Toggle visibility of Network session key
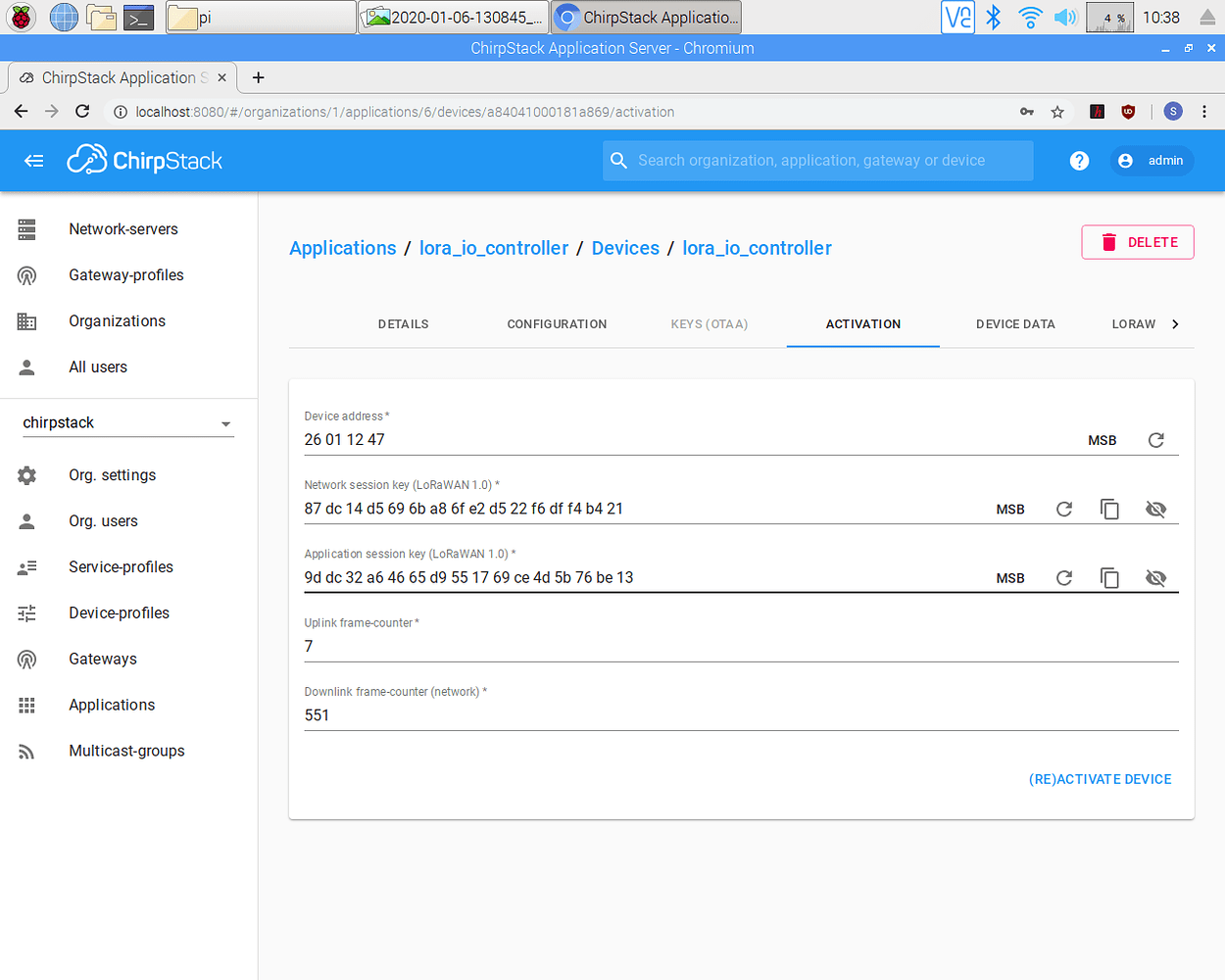Viewport: 1225px width, 980px height. [x=1156, y=509]
